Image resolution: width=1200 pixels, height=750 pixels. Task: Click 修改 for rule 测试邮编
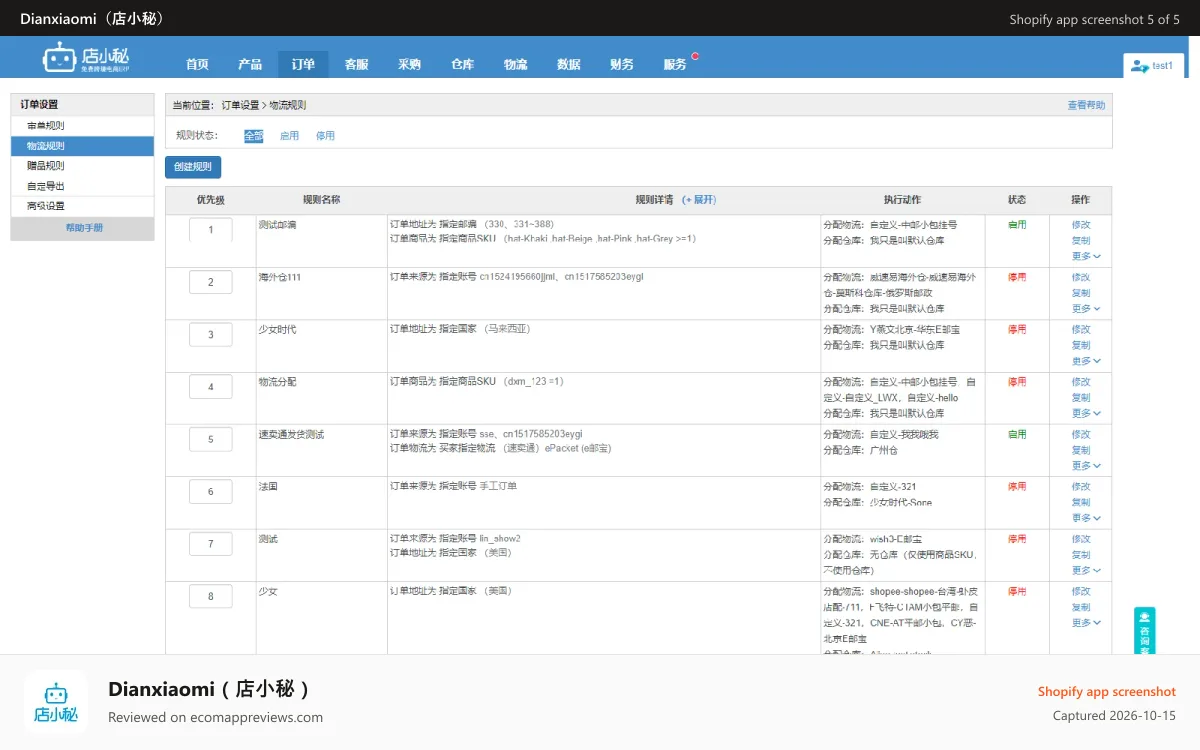point(1081,225)
